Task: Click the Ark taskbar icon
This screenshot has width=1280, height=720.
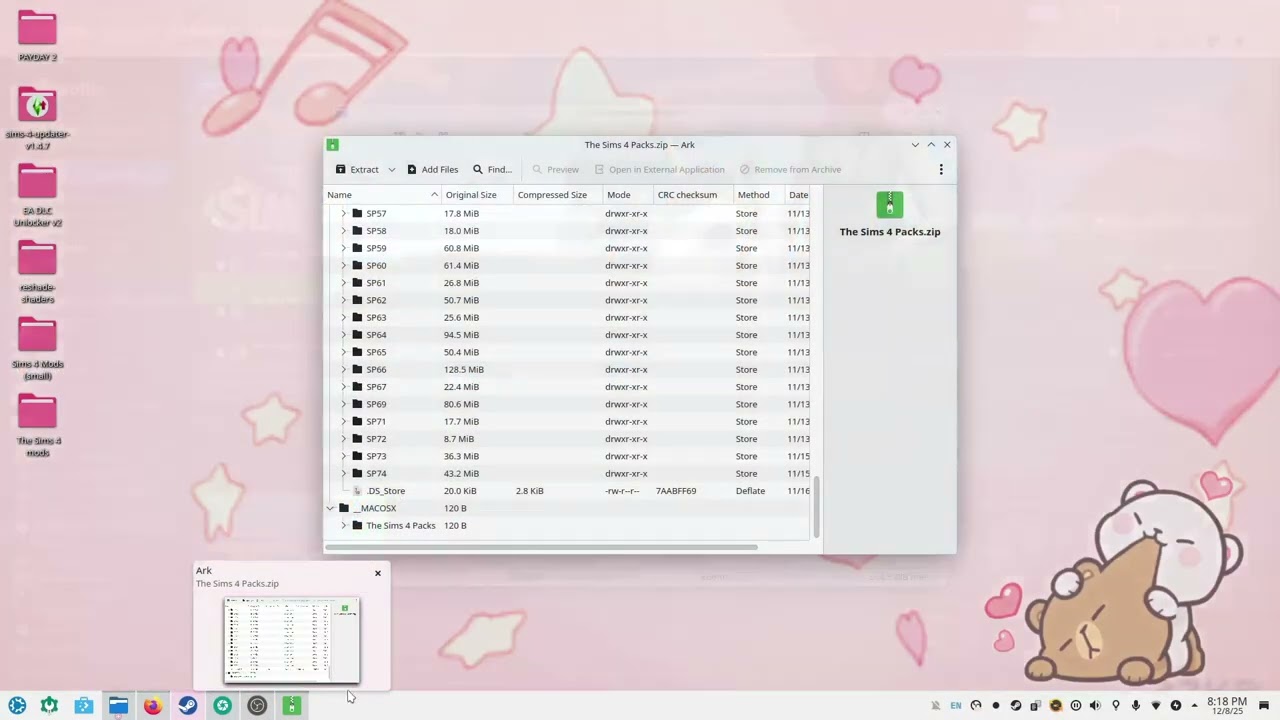Action: pyautogui.click(x=291, y=706)
